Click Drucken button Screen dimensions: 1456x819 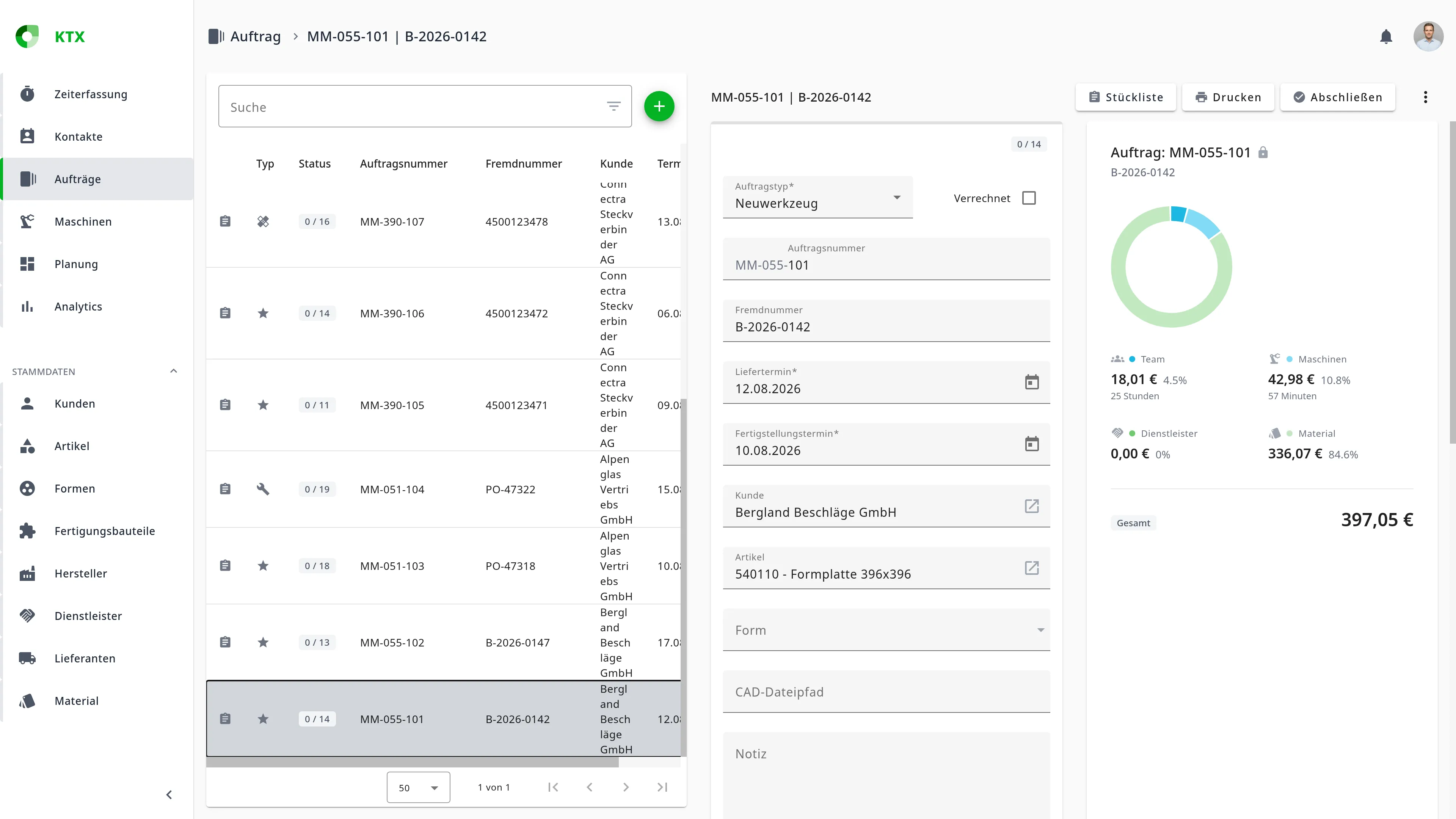click(1228, 97)
